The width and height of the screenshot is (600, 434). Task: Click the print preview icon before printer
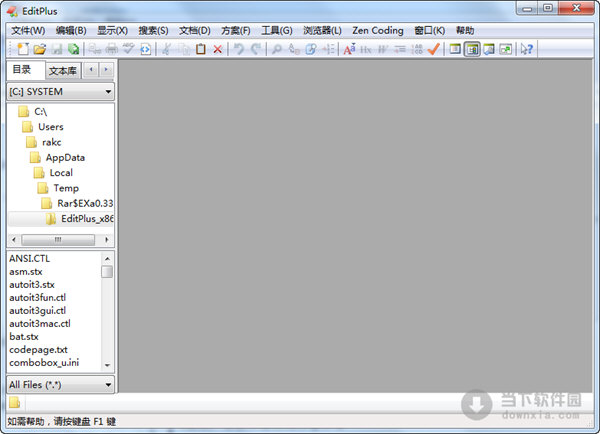click(95, 49)
